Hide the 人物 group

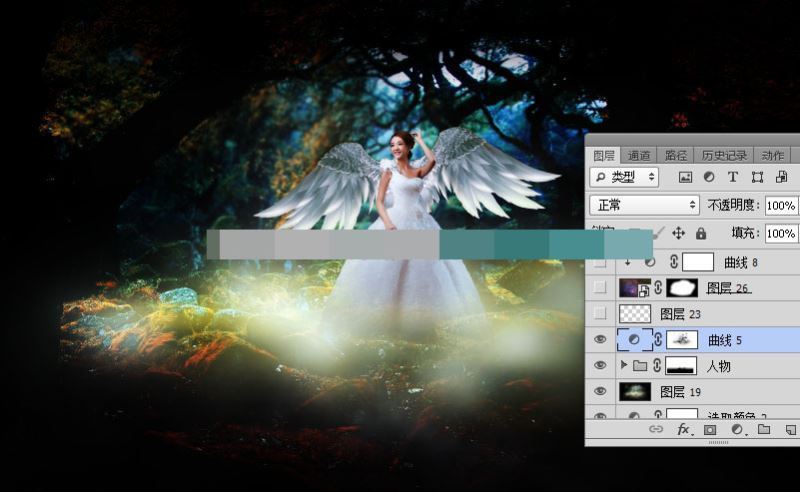[601, 365]
